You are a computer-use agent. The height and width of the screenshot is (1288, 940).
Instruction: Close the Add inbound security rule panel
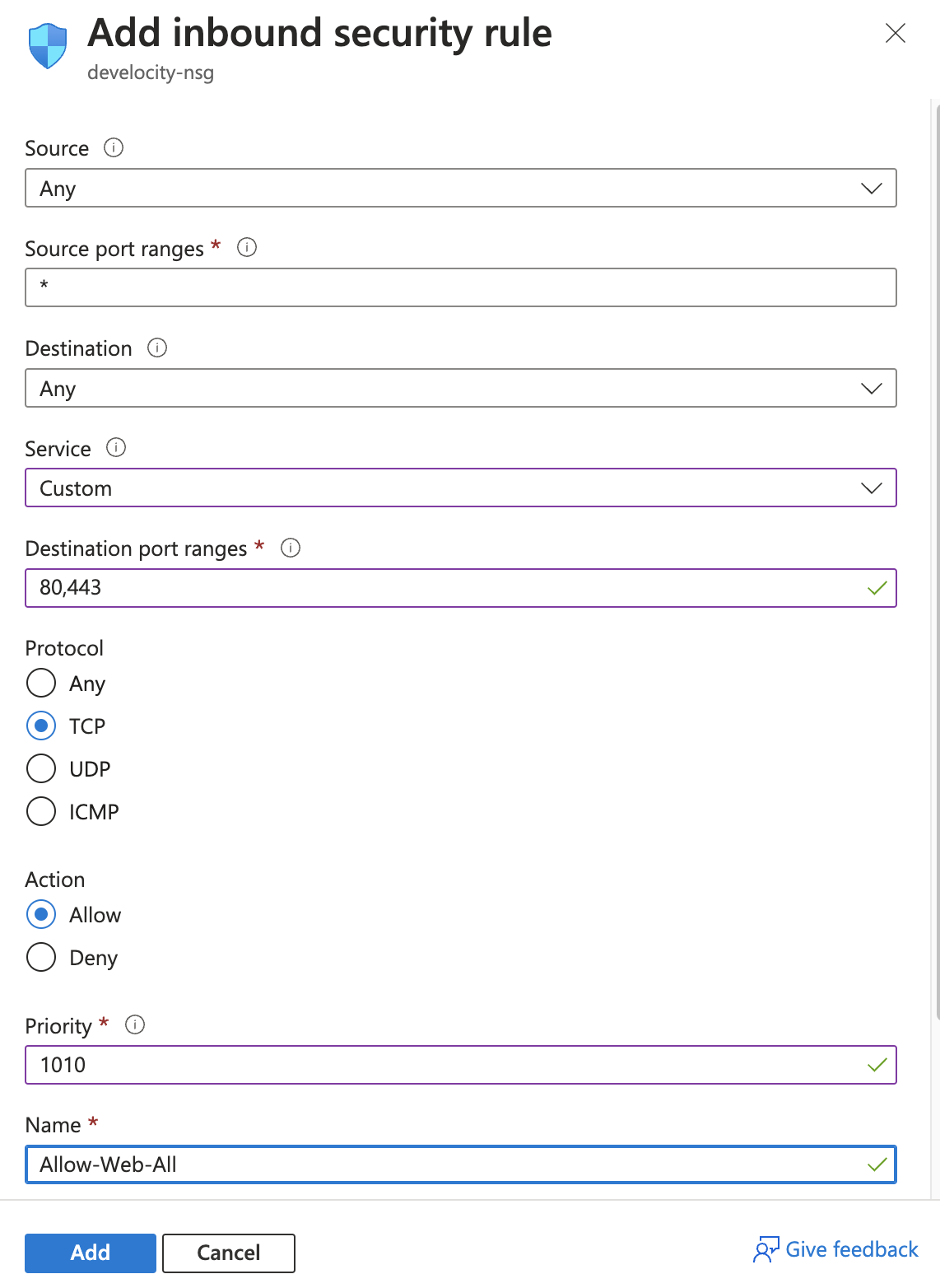(x=895, y=33)
